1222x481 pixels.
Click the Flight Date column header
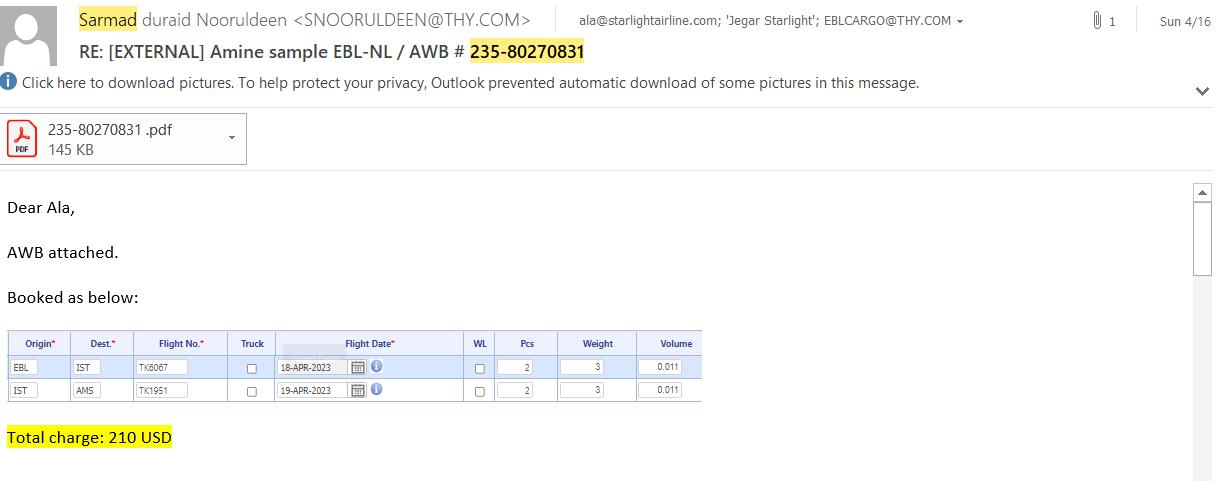point(369,343)
